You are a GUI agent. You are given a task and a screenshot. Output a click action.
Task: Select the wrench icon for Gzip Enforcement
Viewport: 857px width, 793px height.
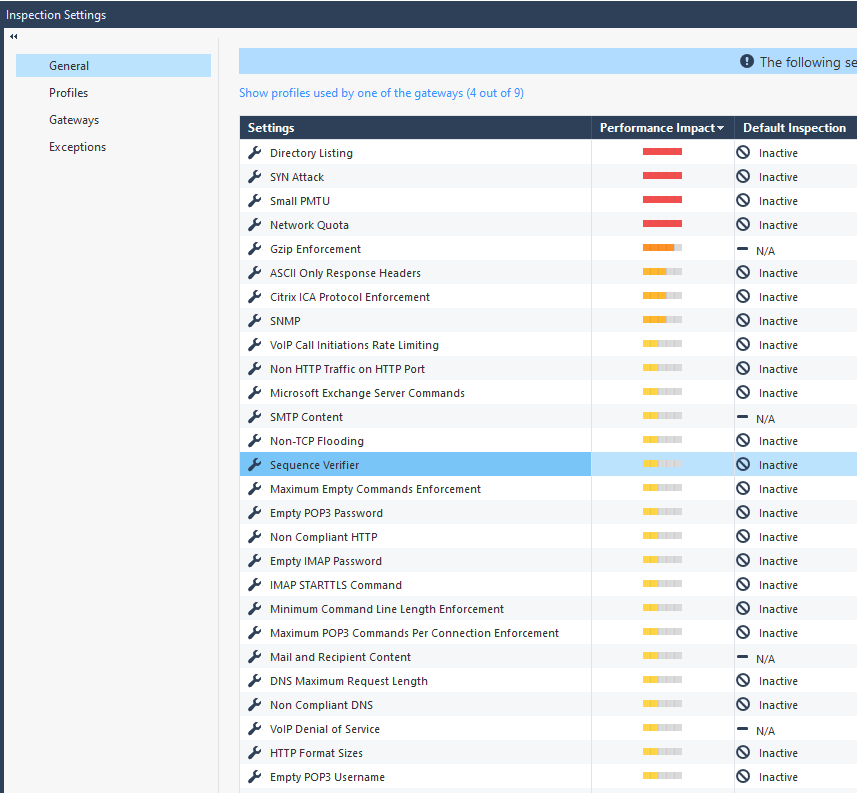click(253, 248)
